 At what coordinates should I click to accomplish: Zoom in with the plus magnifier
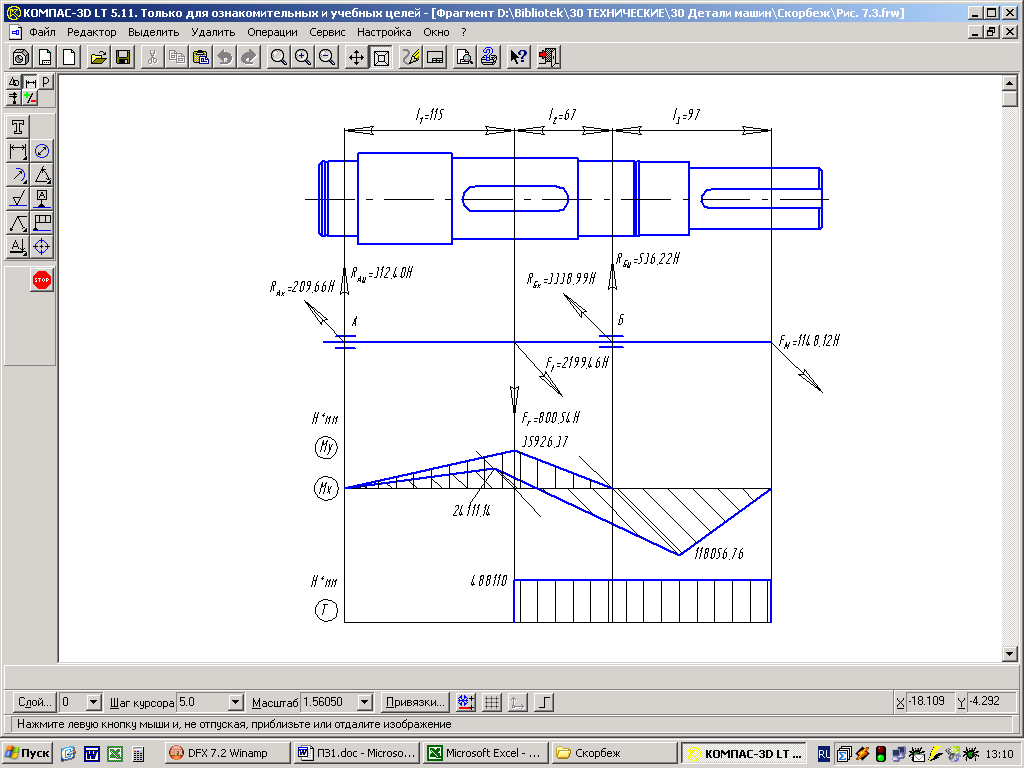pyautogui.click(x=303, y=57)
